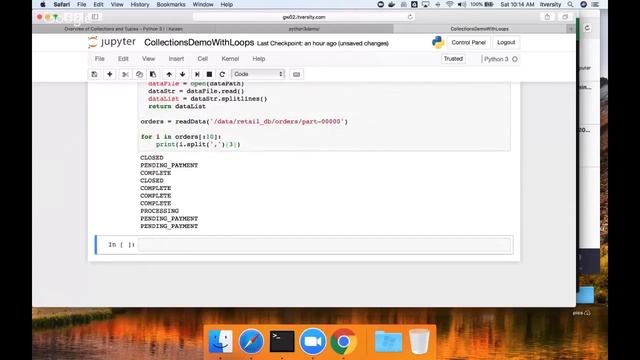
Task: Click in the empty code cell input
Action: click(324, 245)
